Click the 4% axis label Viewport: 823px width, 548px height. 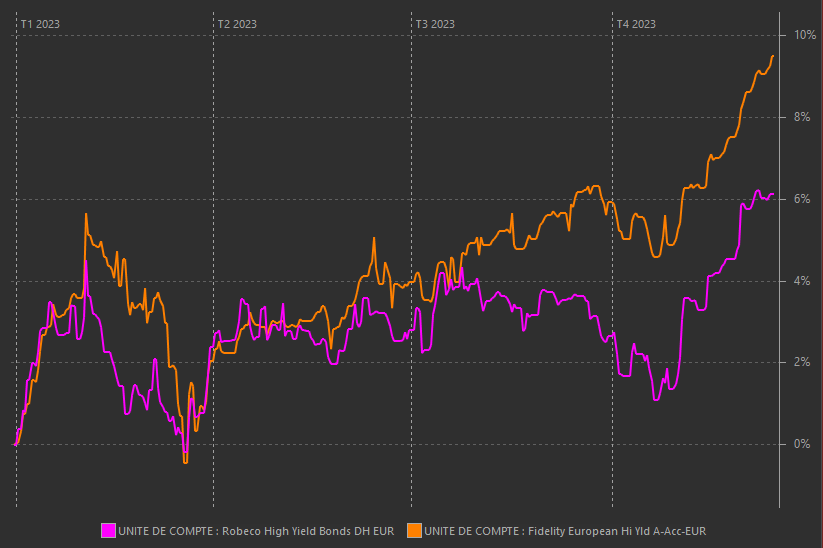802,281
